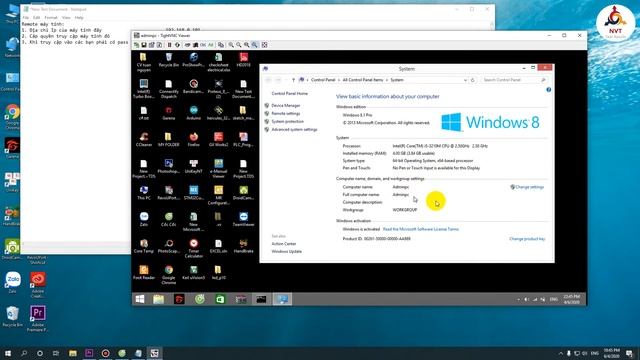Click All Control Panel Items breadcrumb

(x=363, y=80)
